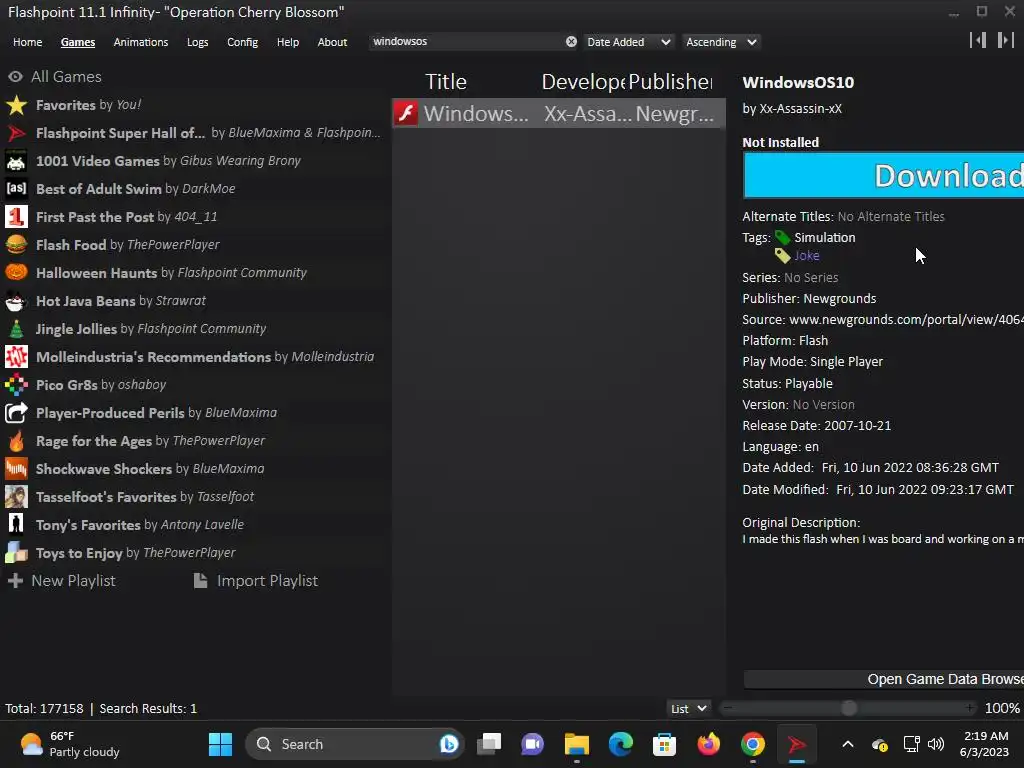This screenshot has height=768, width=1024.
Task: Click the Pico Gr8s playlist icon
Action: tap(16, 385)
